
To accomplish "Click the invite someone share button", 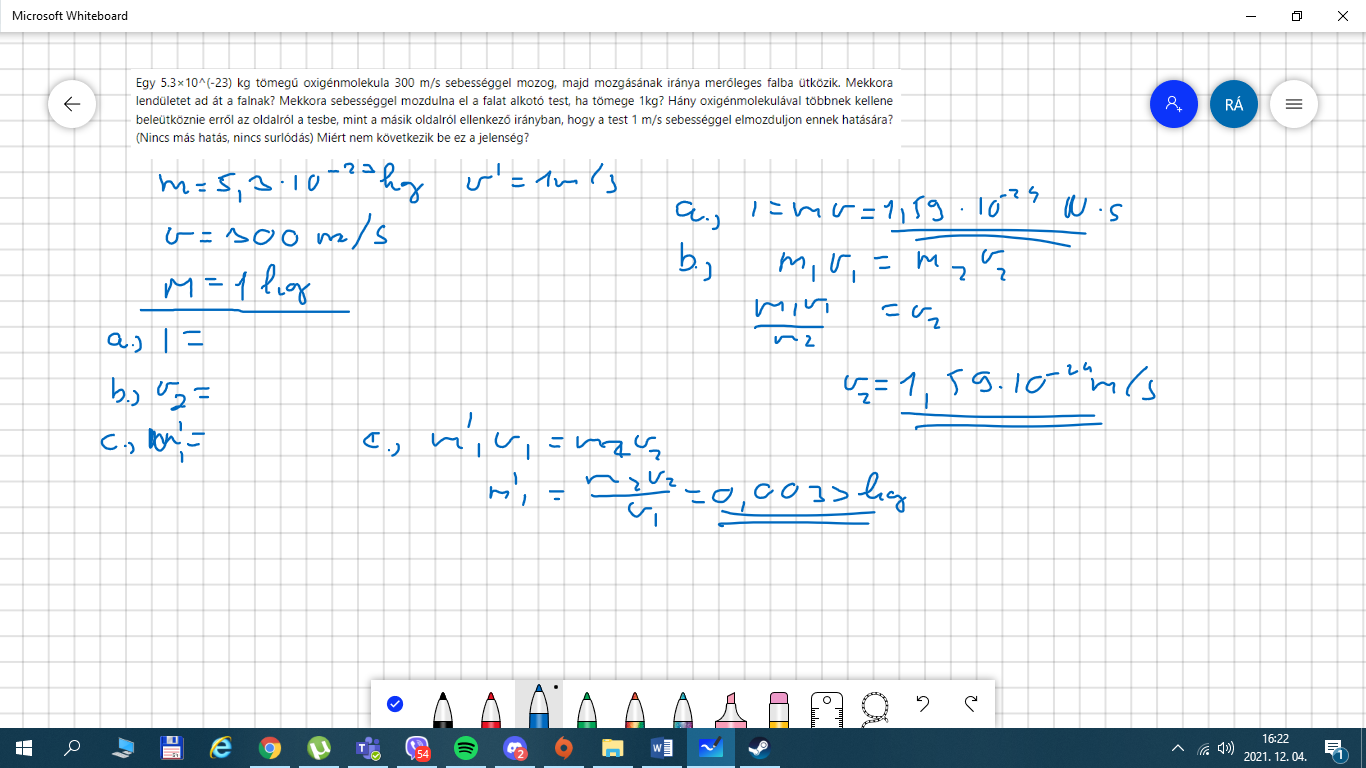I will [1174, 104].
